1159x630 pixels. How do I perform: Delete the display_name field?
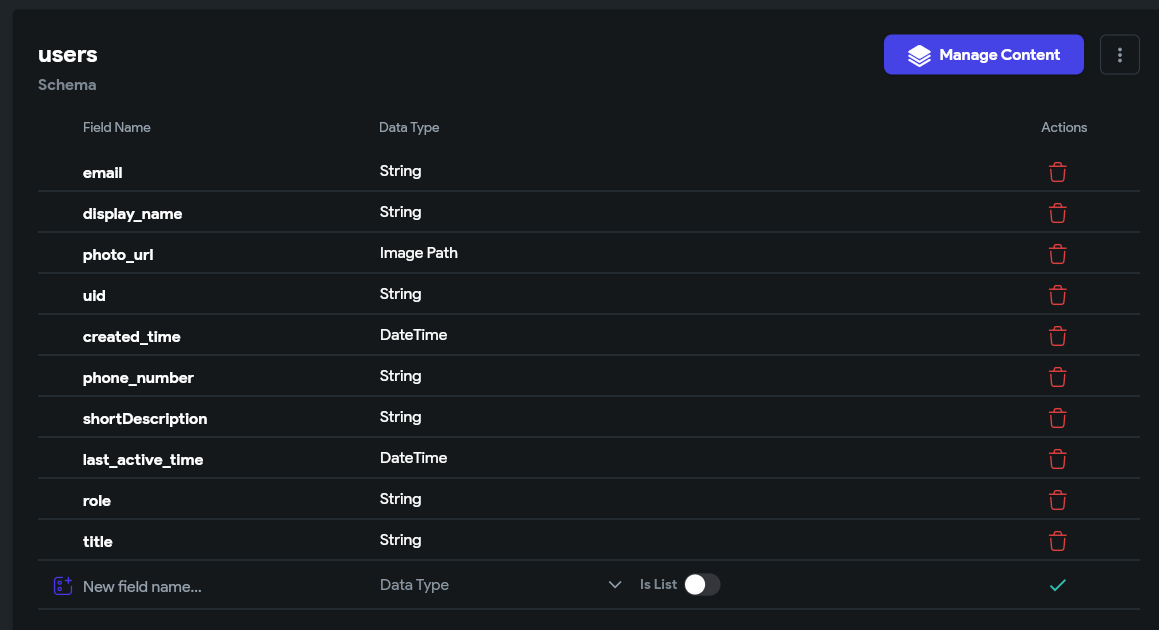coord(1057,213)
